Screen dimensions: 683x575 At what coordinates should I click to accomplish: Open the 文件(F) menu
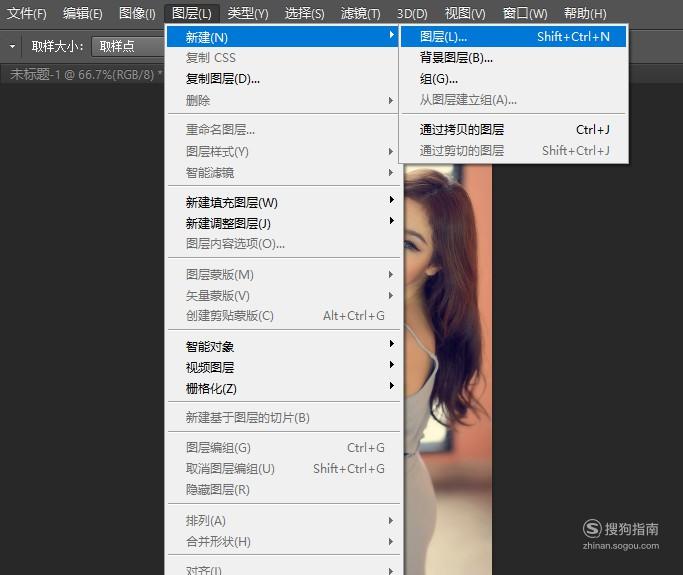pyautogui.click(x=27, y=14)
